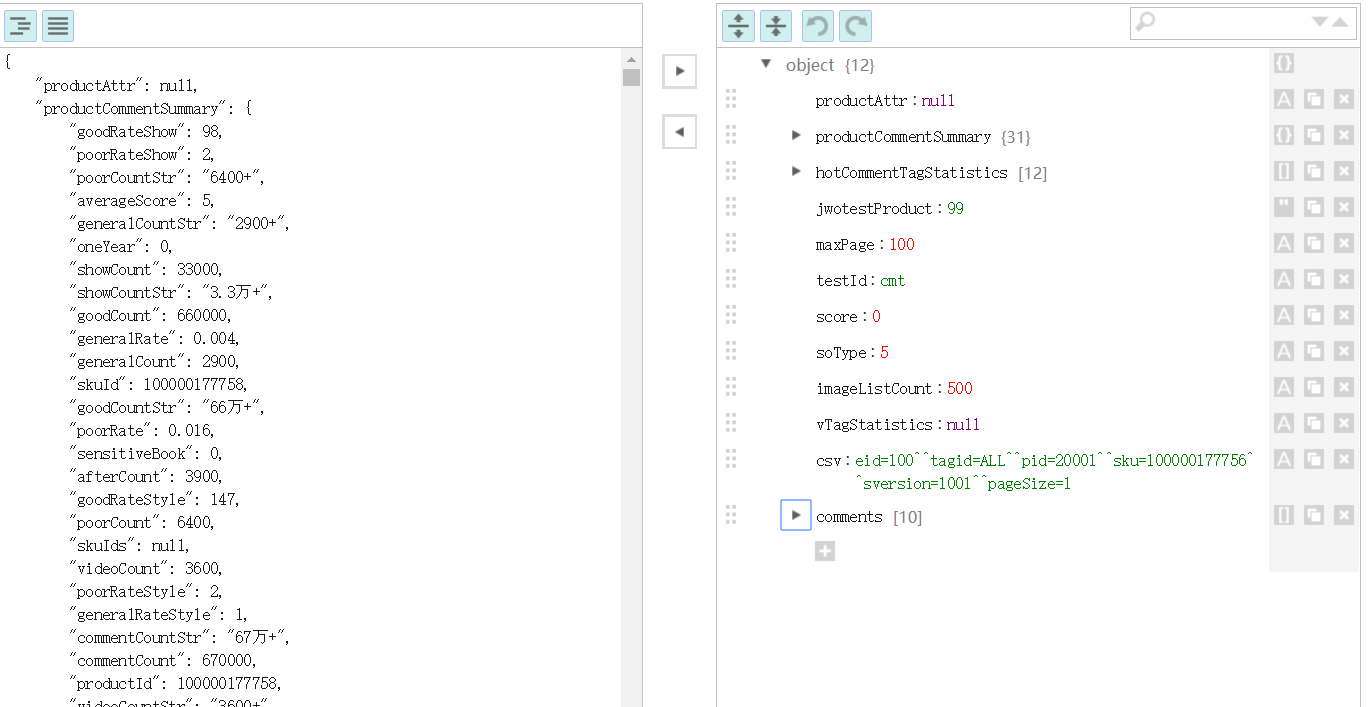Image resolution: width=1368 pixels, height=707 pixels.
Task: Remove the jwotestProduct field
Action: [x=1344, y=207]
